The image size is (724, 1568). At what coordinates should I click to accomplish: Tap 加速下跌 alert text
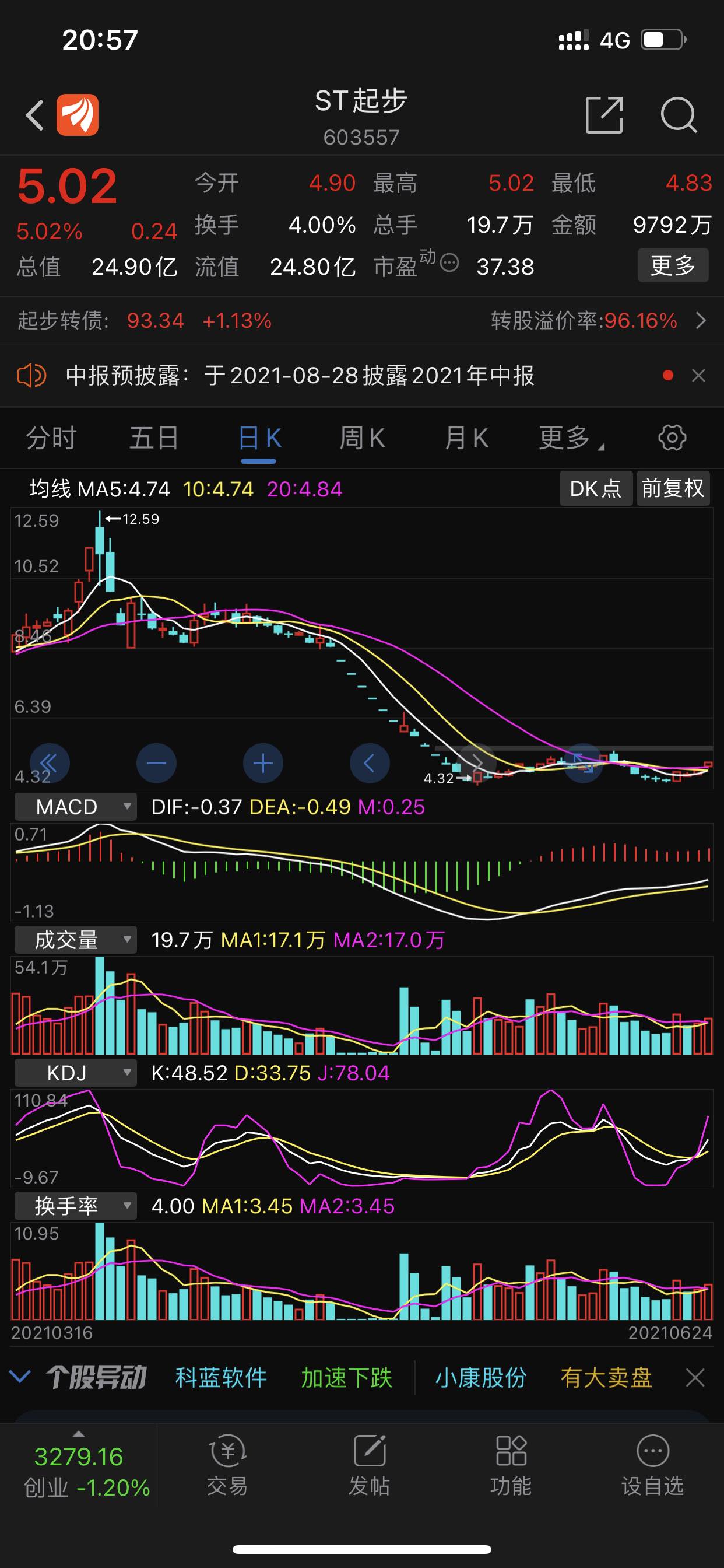coord(347,1377)
